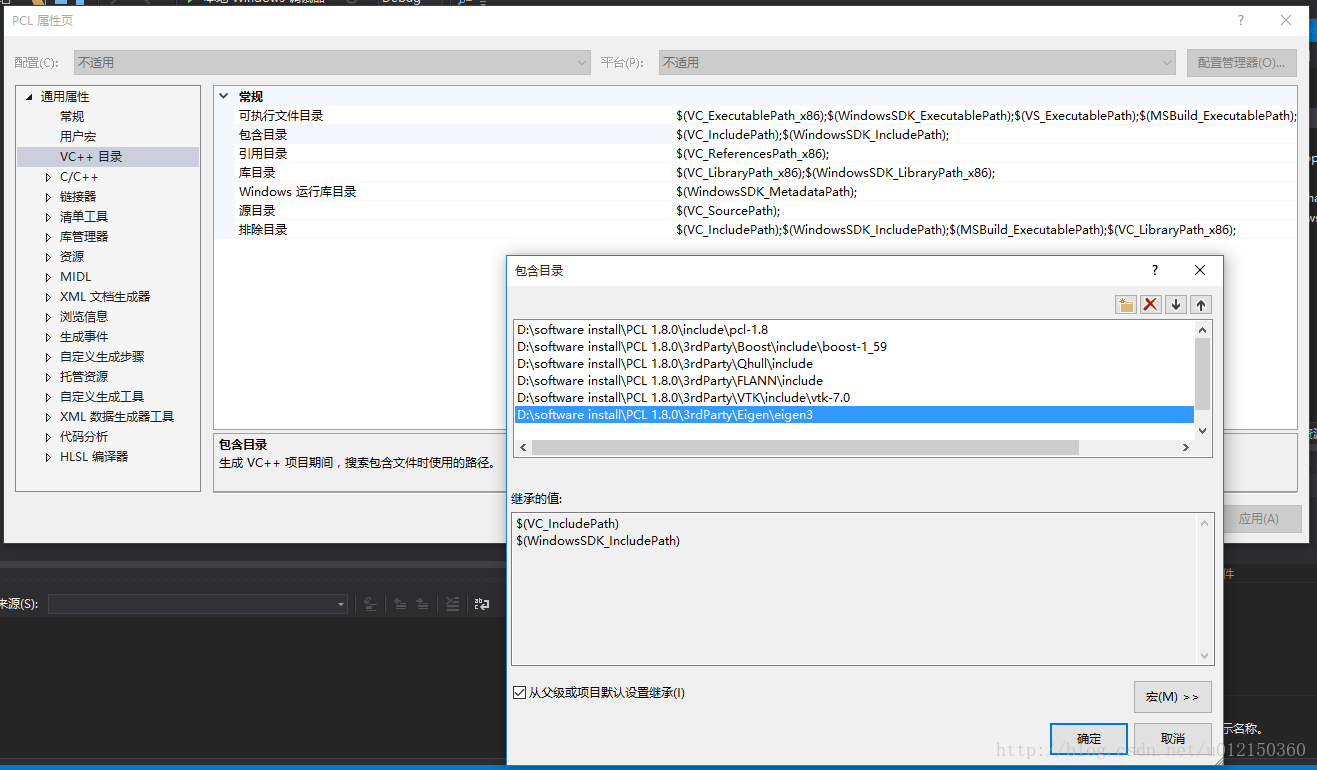Toggle 从父级或项目默认设置继承 checkbox
The width and height of the screenshot is (1317, 770).
click(519, 692)
